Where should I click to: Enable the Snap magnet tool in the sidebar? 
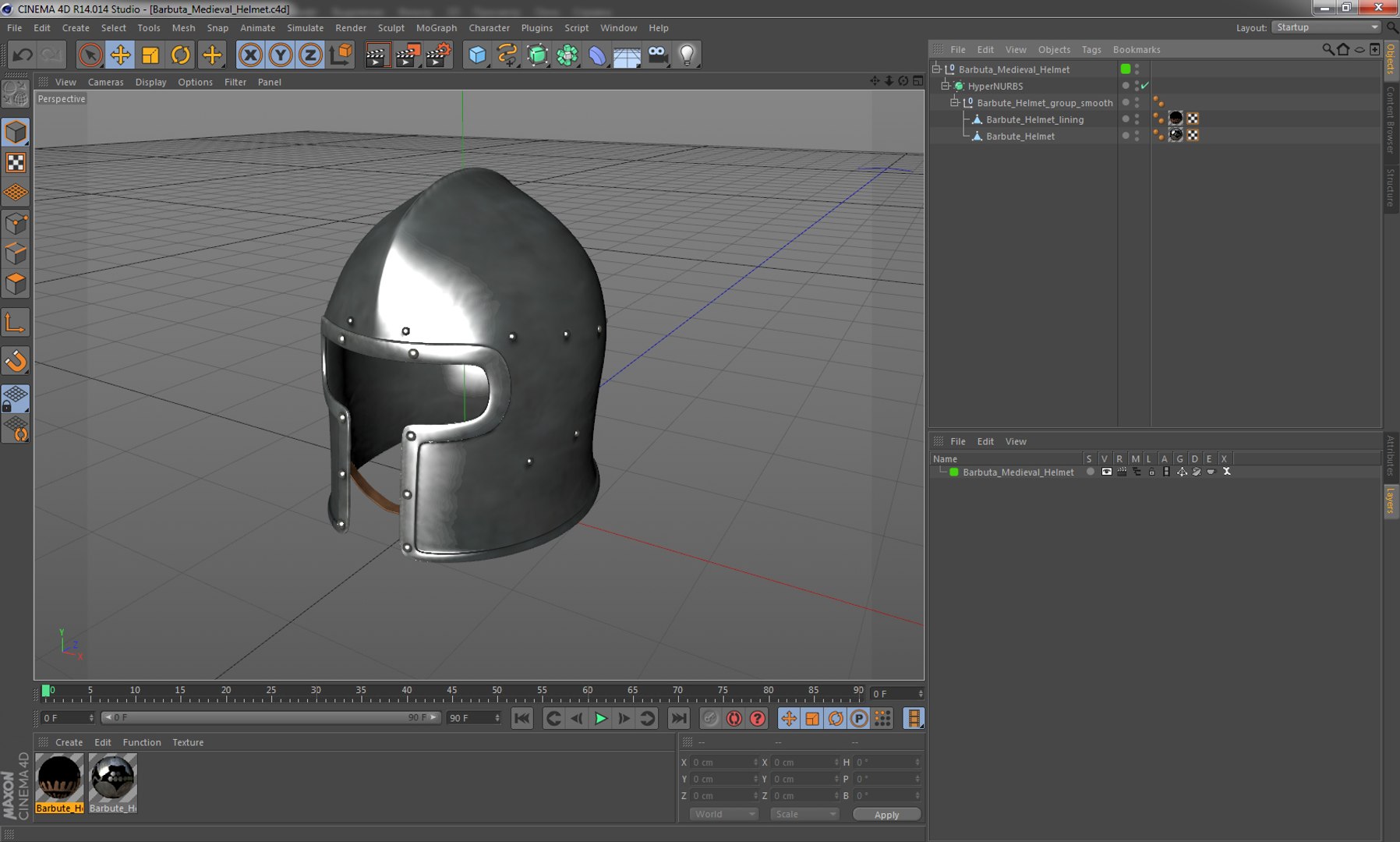(x=16, y=361)
